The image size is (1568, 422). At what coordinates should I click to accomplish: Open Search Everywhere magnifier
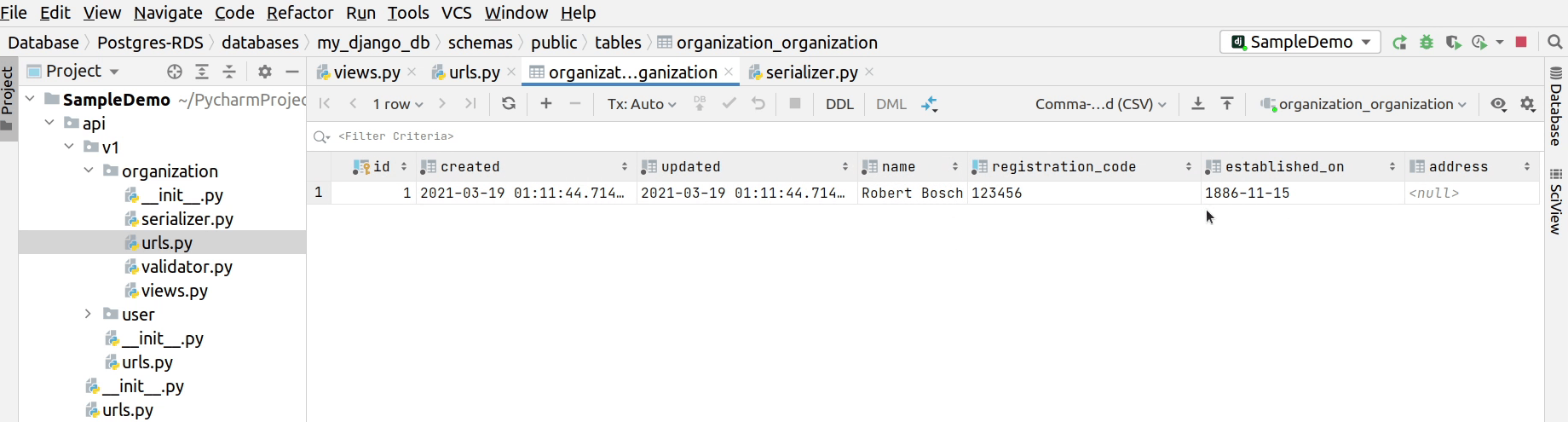coord(1554,42)
